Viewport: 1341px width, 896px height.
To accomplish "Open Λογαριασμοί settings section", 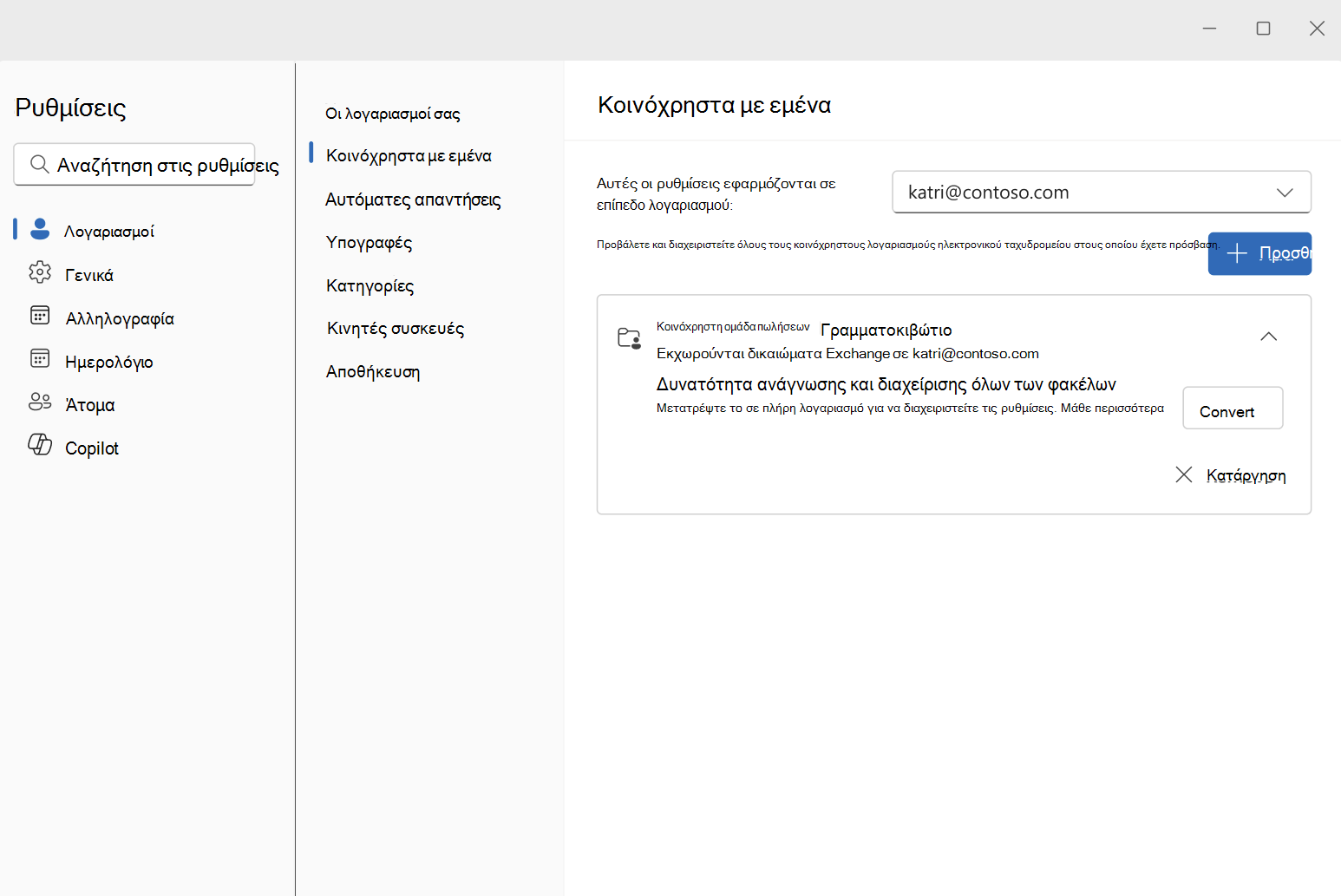I will [109, 231].
